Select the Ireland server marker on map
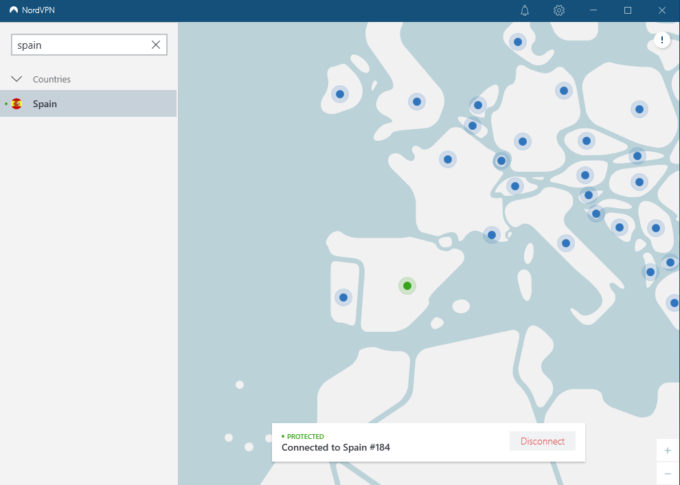 (x=340, y=94)
